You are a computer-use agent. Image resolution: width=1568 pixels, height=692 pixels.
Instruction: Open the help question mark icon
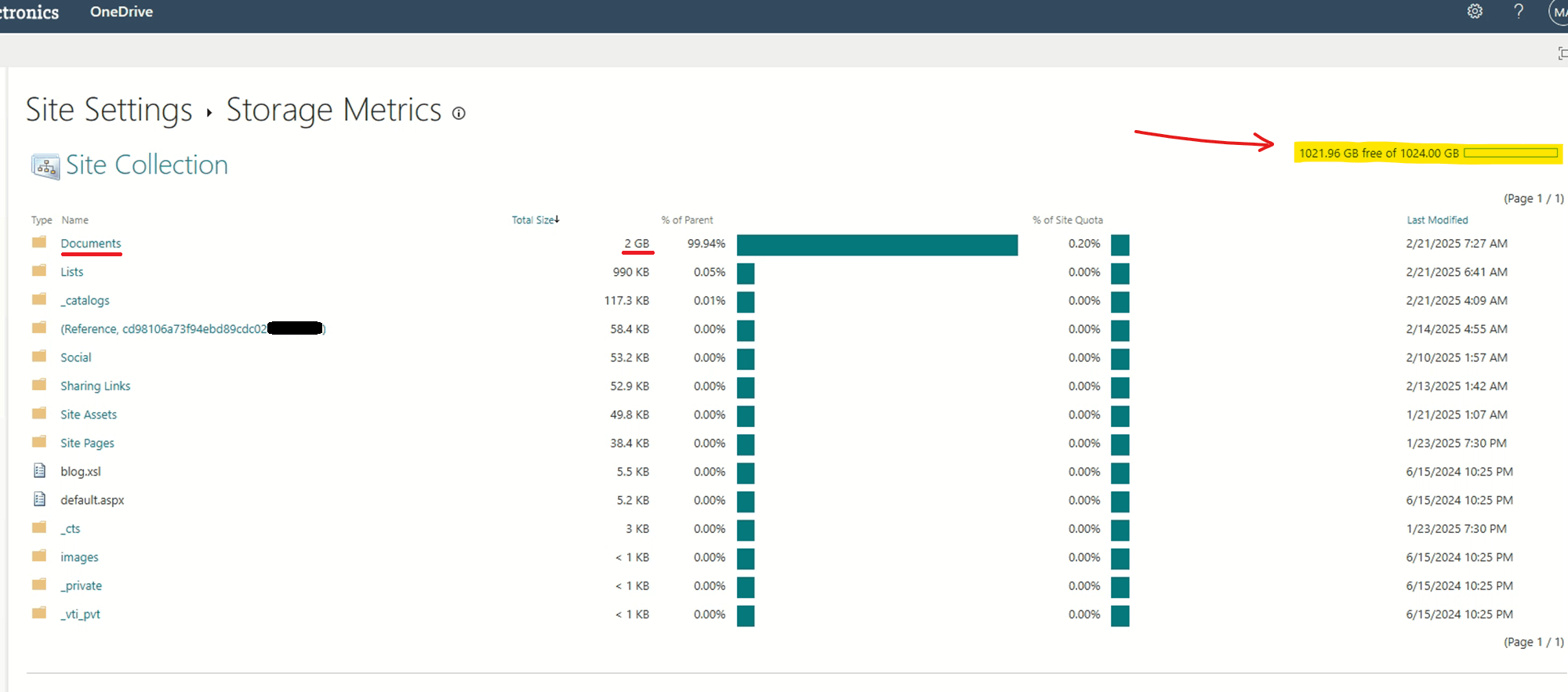[1519, 12]
